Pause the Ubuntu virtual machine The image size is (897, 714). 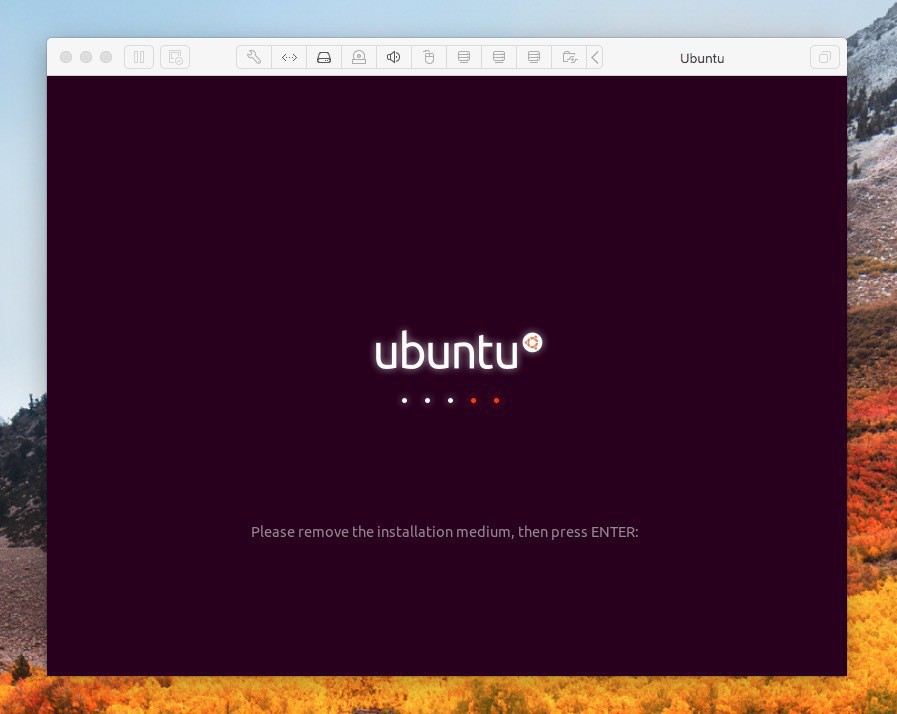click(x=138, y=57)
